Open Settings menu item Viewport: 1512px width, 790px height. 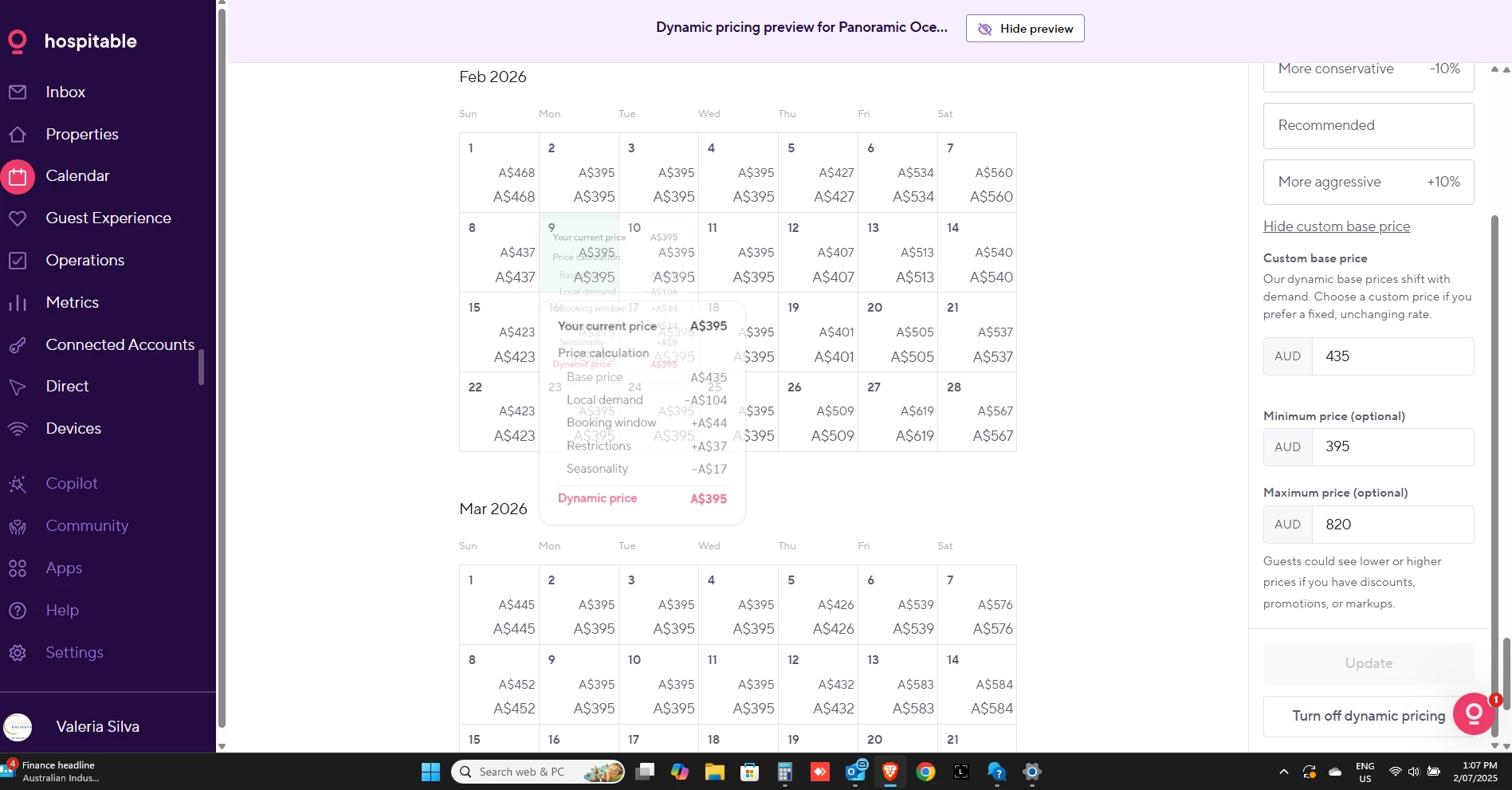tap(75, 653)
